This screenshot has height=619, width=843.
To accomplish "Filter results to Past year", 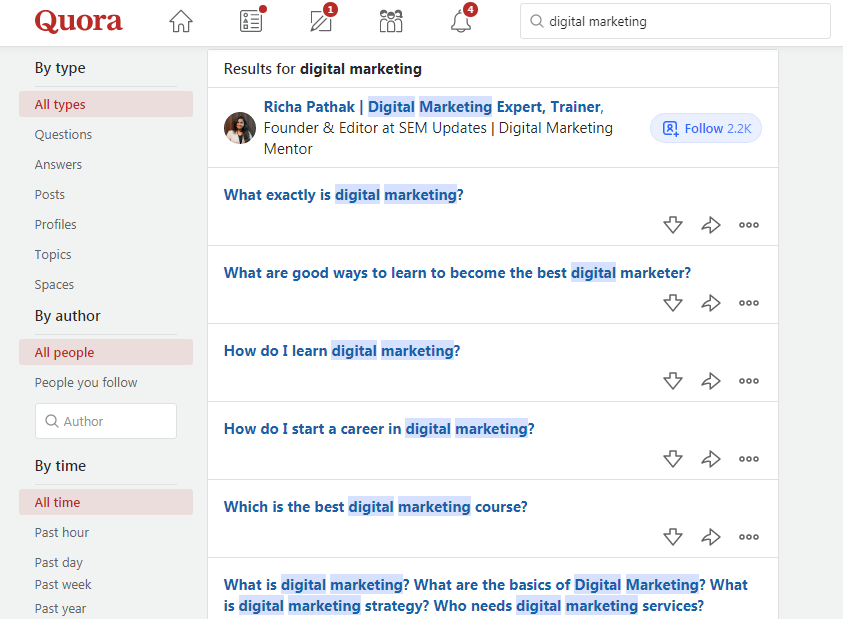I will click(61, 609).
